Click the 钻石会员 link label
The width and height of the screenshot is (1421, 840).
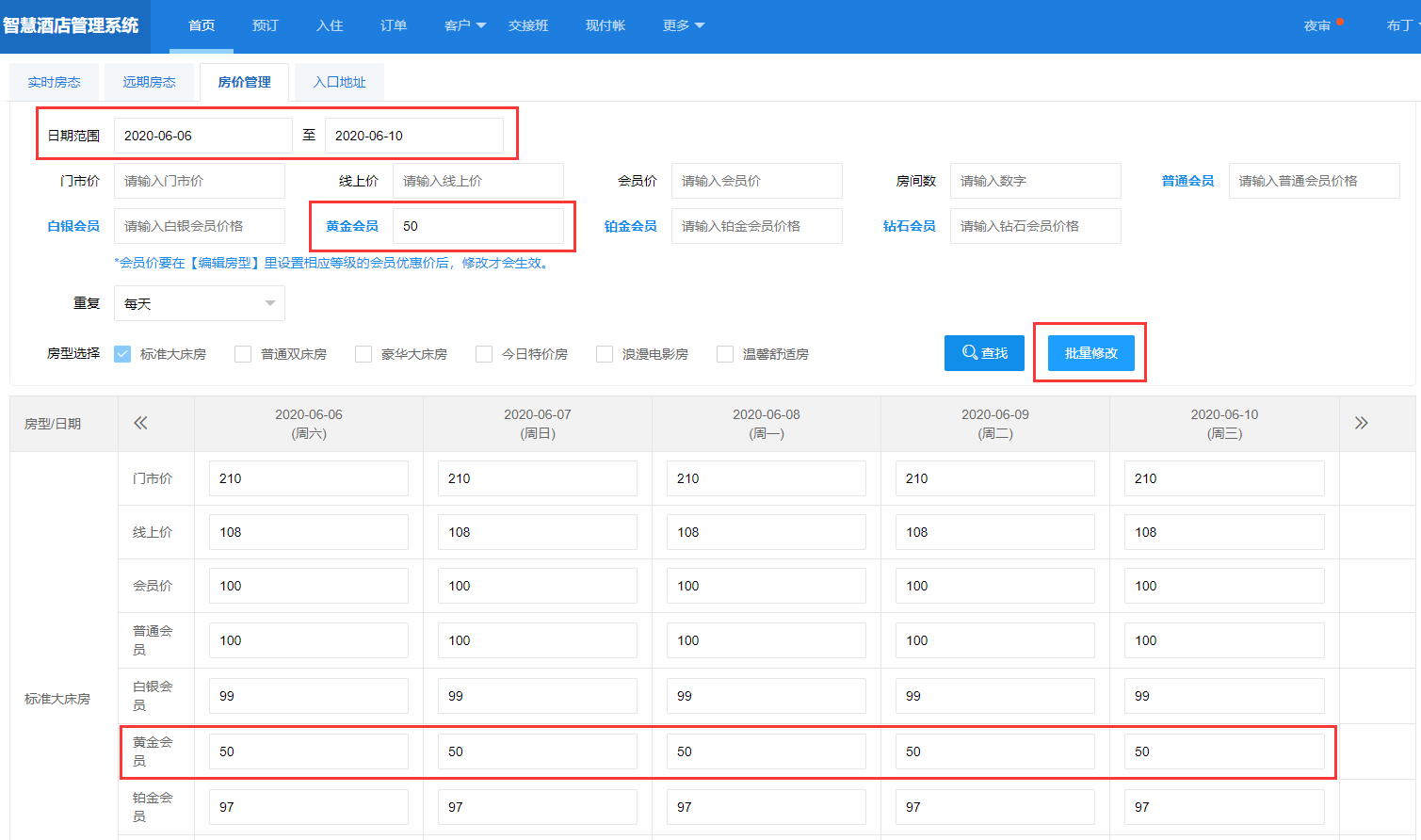click(x=910, y=226)
